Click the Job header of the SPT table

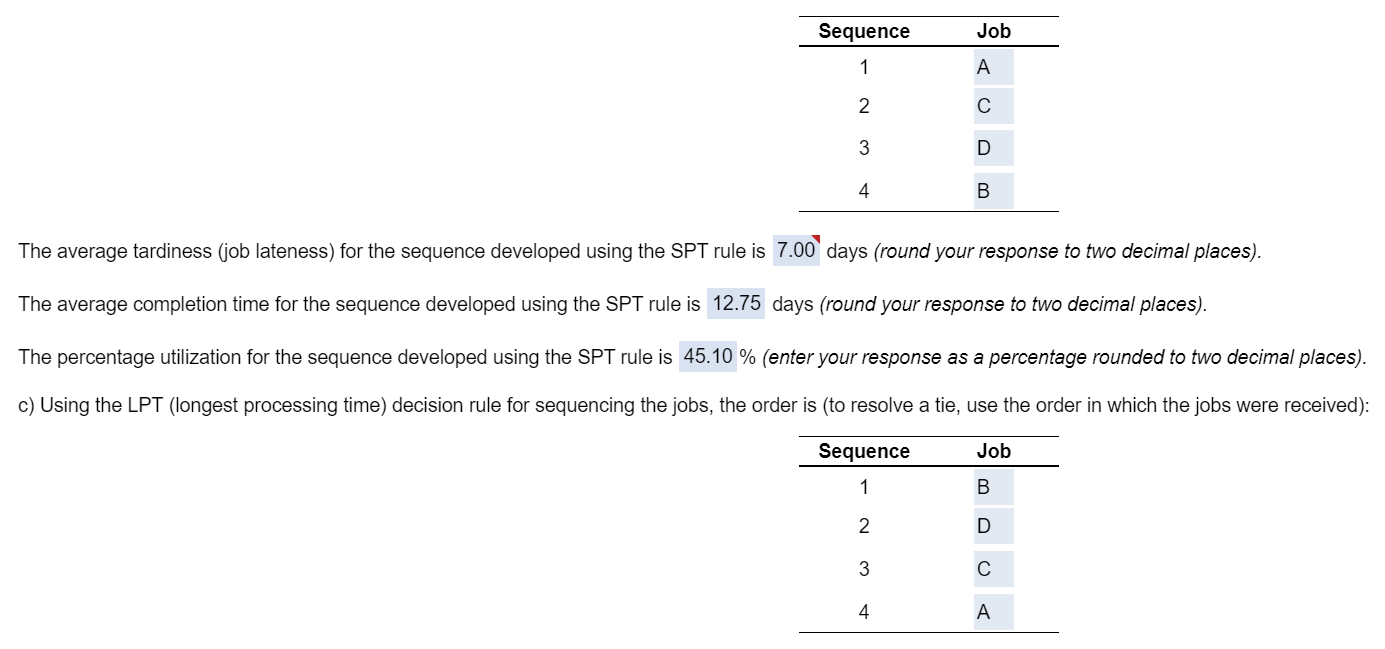pos(993,31)
